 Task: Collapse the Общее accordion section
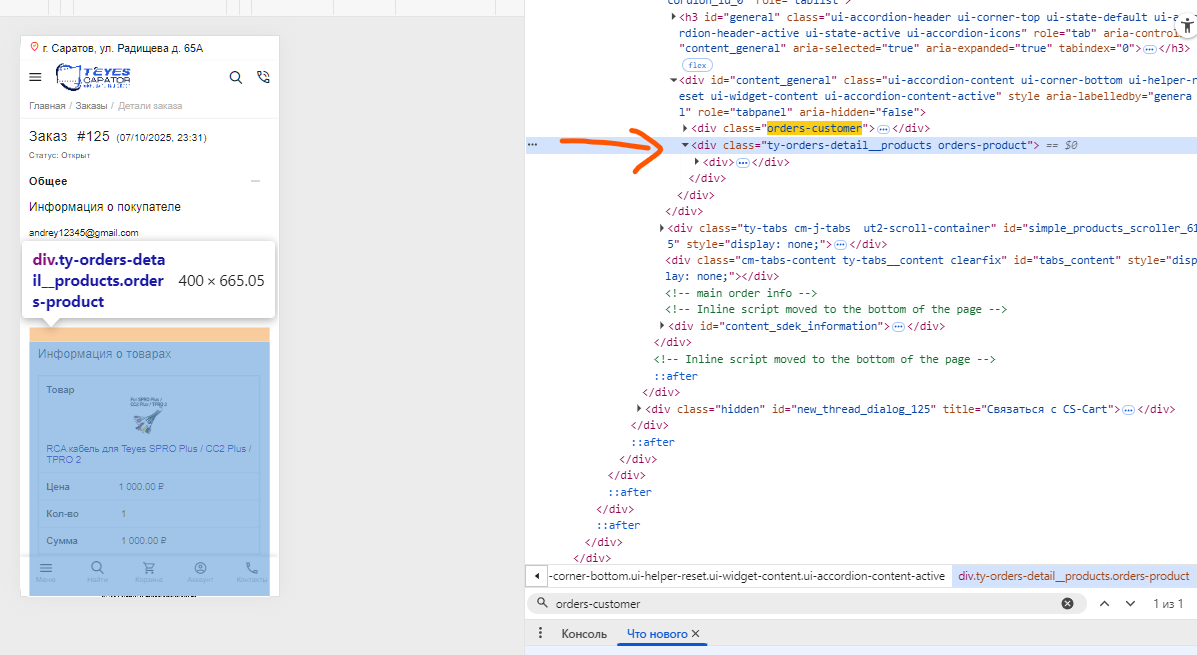tap(255, 181)
